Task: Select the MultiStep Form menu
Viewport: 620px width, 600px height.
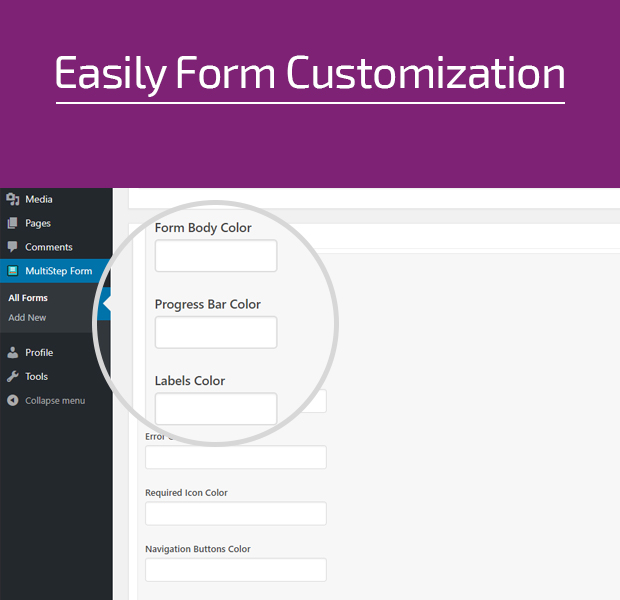Action: pyautogui.click(x=59, y=271)
